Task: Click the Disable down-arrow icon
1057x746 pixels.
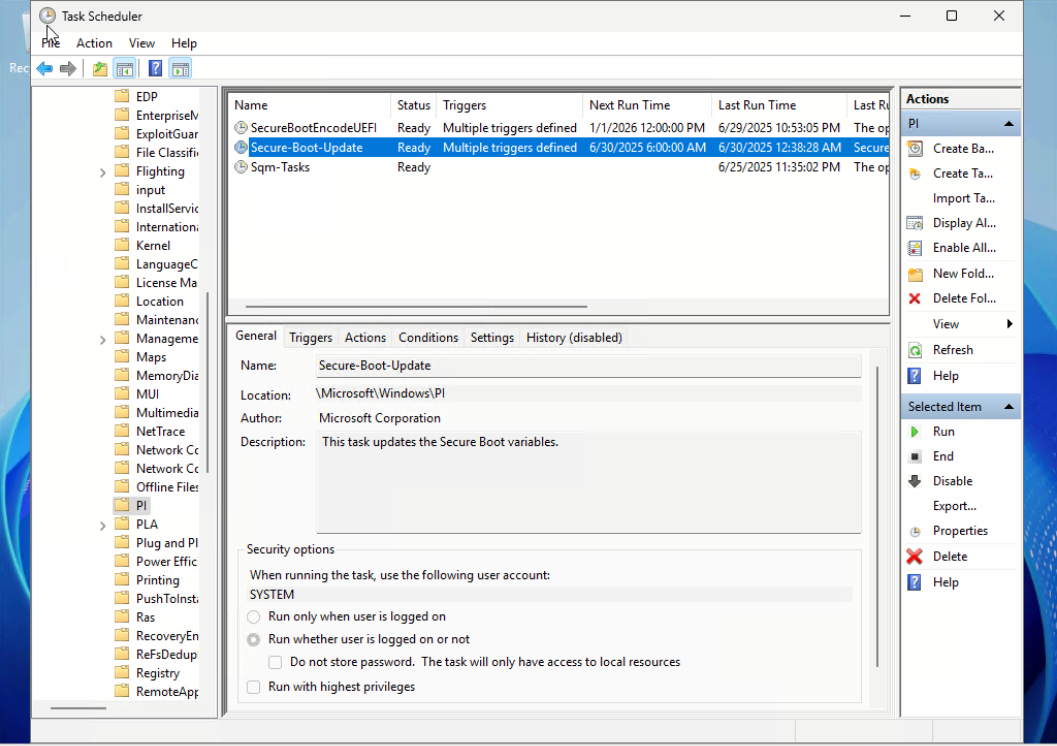Action: pos(914,481)
